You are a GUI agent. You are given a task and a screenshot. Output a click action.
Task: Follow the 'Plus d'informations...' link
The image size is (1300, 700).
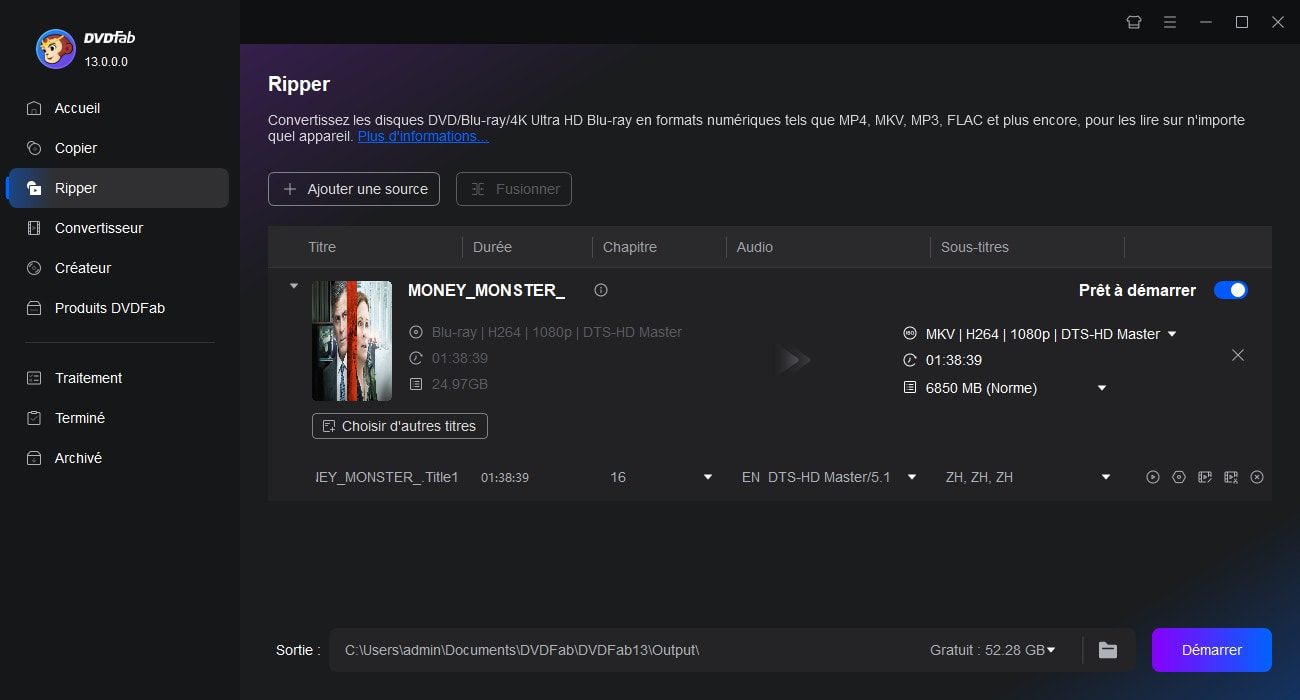(x=423, y=136)
